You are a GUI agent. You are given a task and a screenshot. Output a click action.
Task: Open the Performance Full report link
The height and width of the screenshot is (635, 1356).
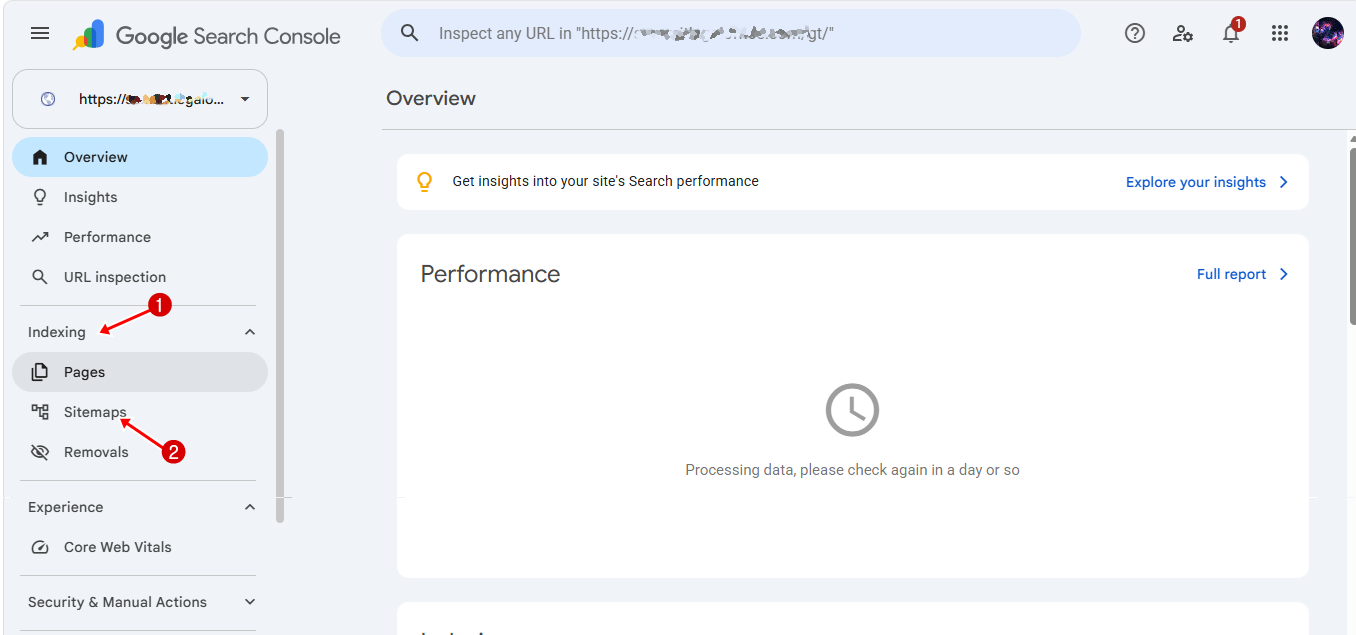pyautogui.click(x=1231, y=274)
